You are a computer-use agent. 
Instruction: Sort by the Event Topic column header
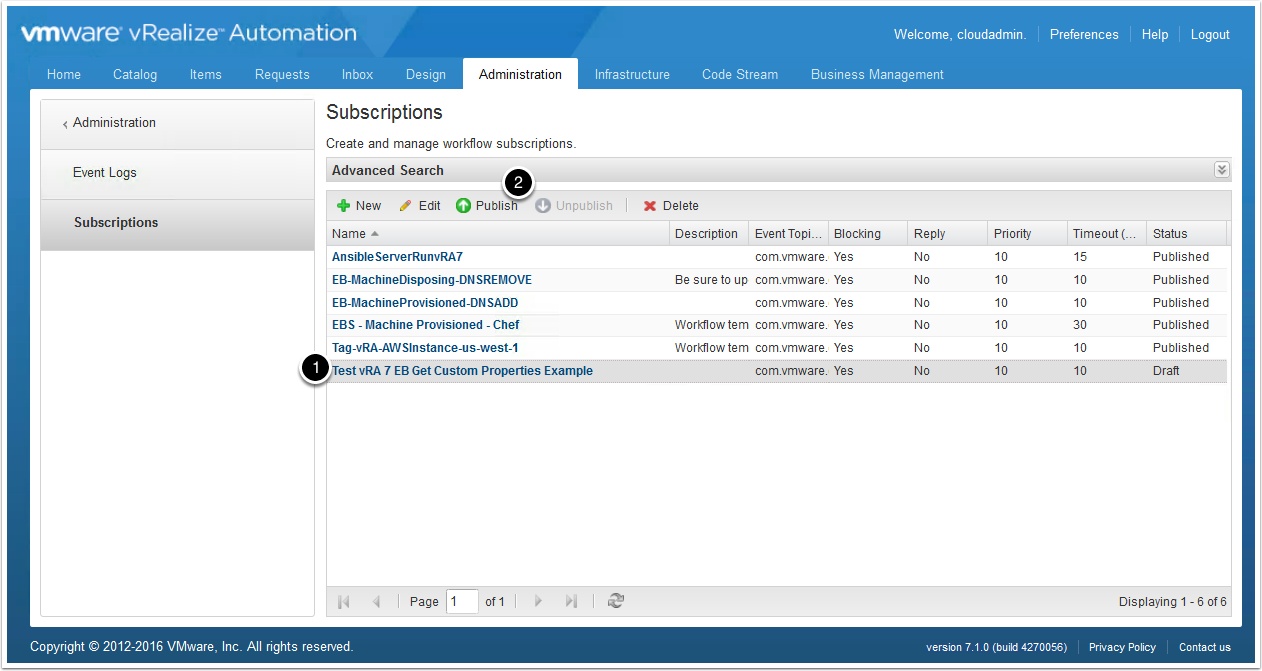[x=788, y=234]
